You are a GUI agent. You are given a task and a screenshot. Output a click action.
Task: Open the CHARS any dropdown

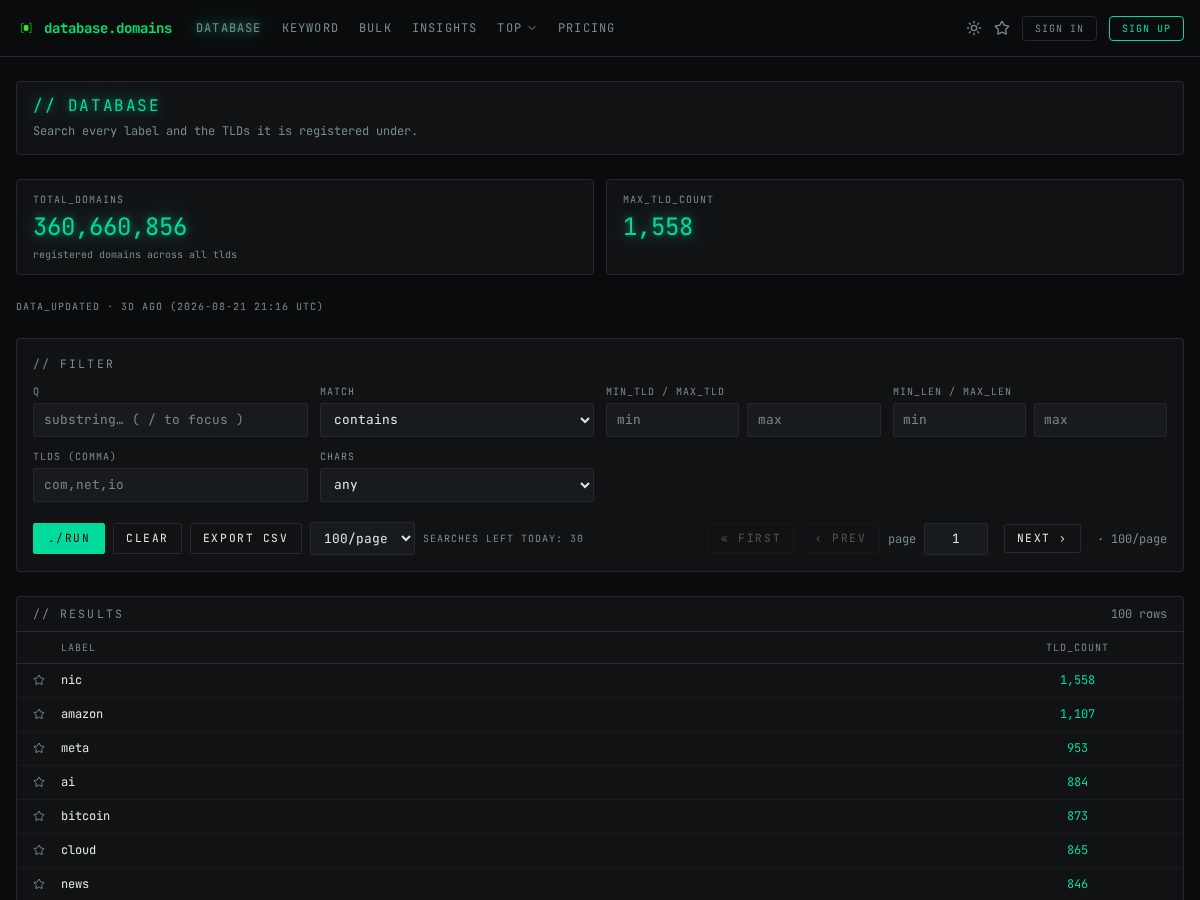pos(457,485)
